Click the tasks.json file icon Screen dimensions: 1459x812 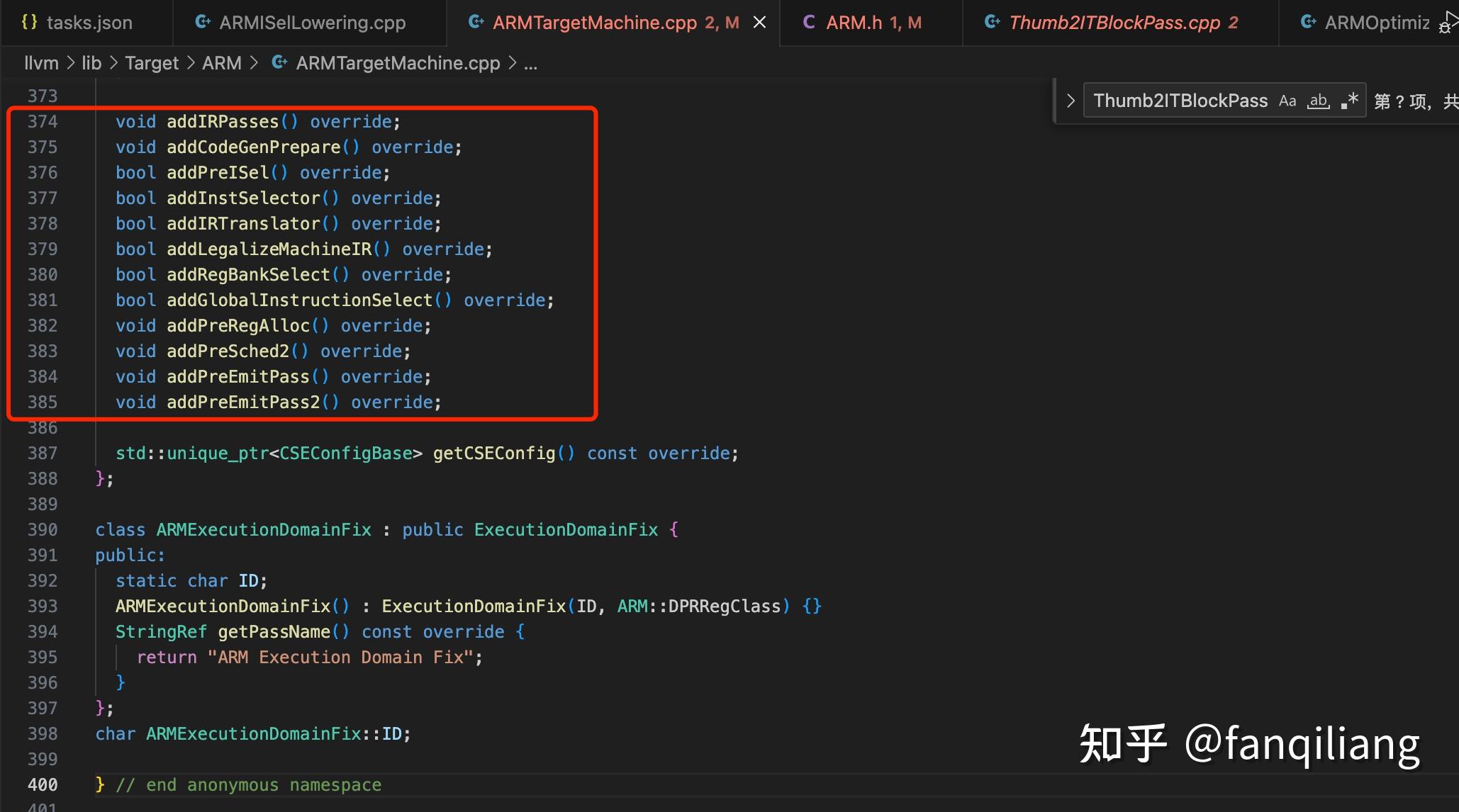[x=29, y=23]
